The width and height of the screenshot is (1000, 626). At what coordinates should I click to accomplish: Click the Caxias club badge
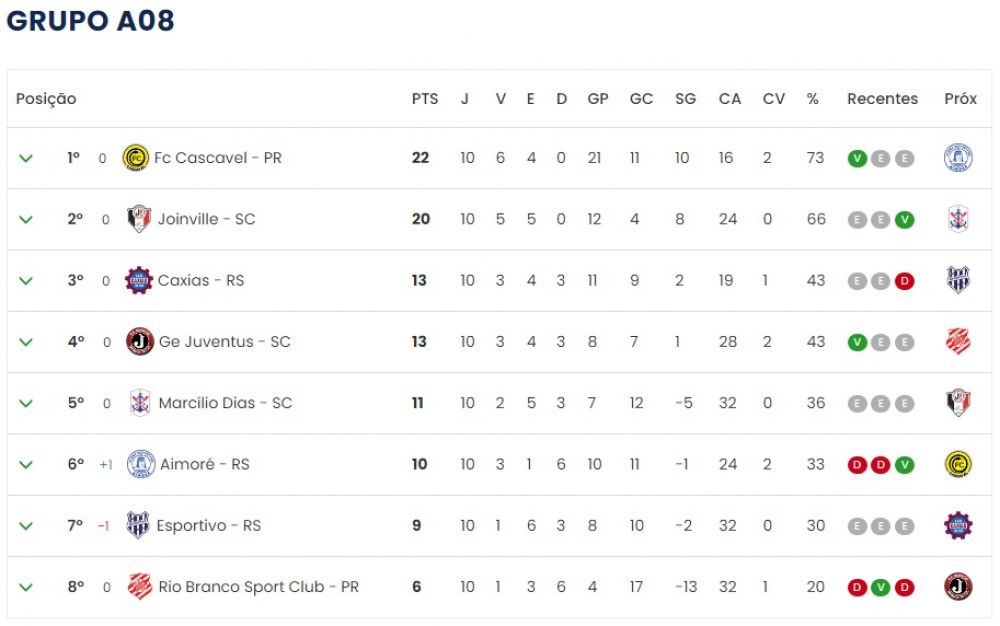click(x=139, y=280)
